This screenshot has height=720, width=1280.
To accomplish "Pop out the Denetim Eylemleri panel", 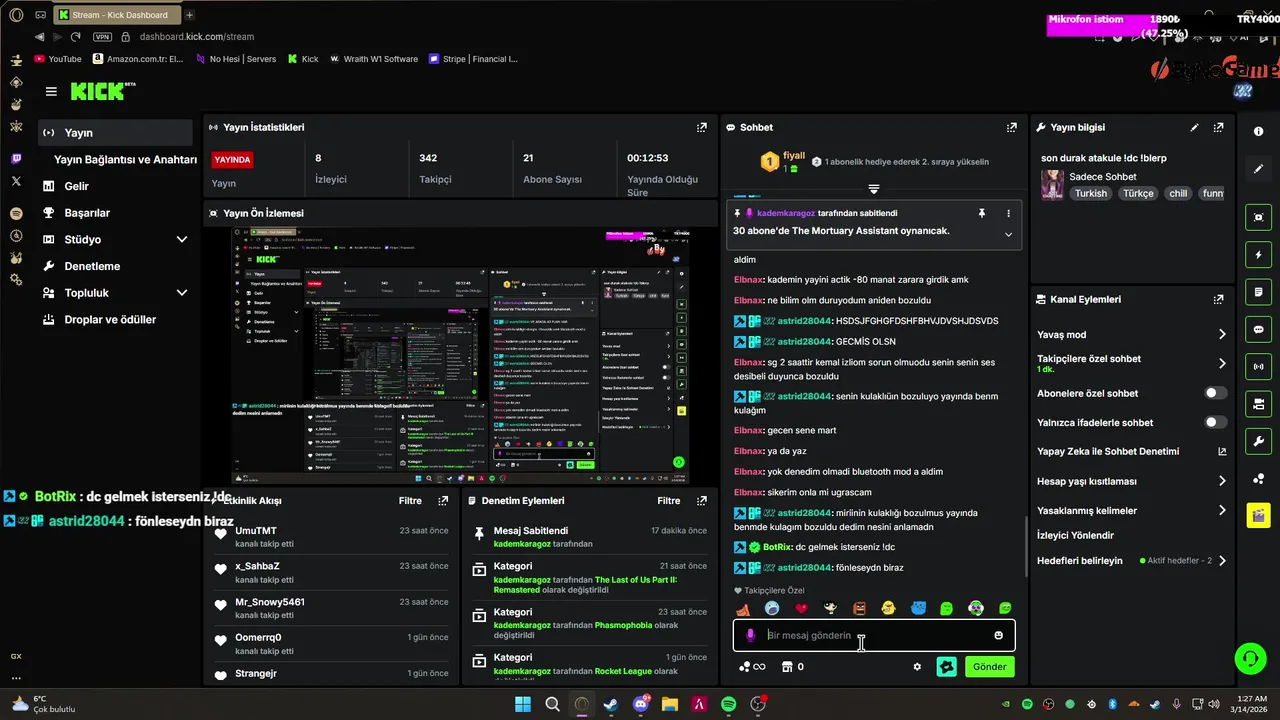I will tap(702, 500).
